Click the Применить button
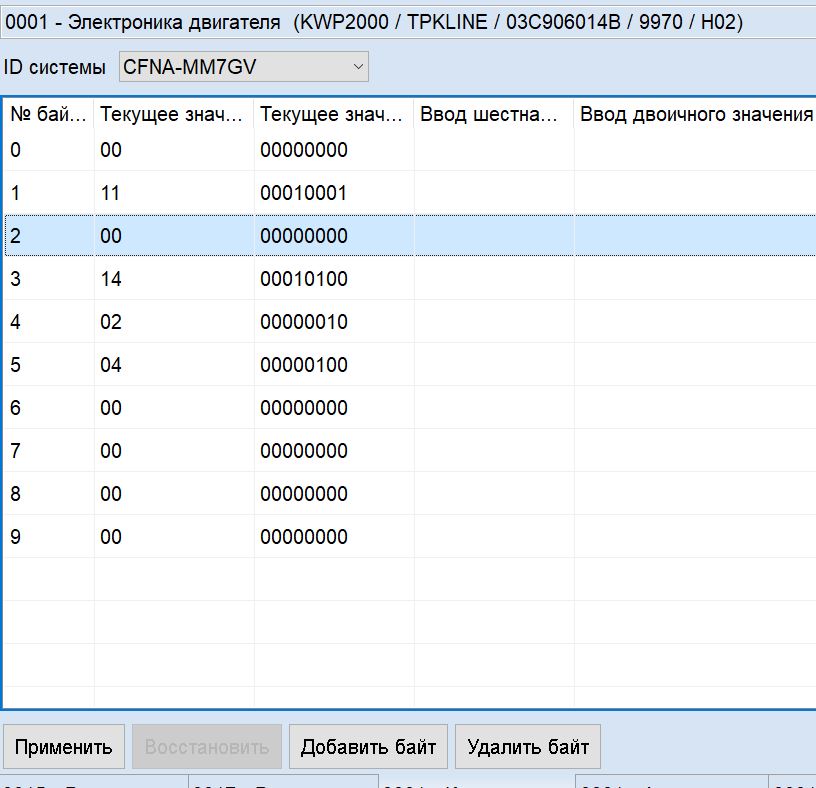 pos(64,747)
